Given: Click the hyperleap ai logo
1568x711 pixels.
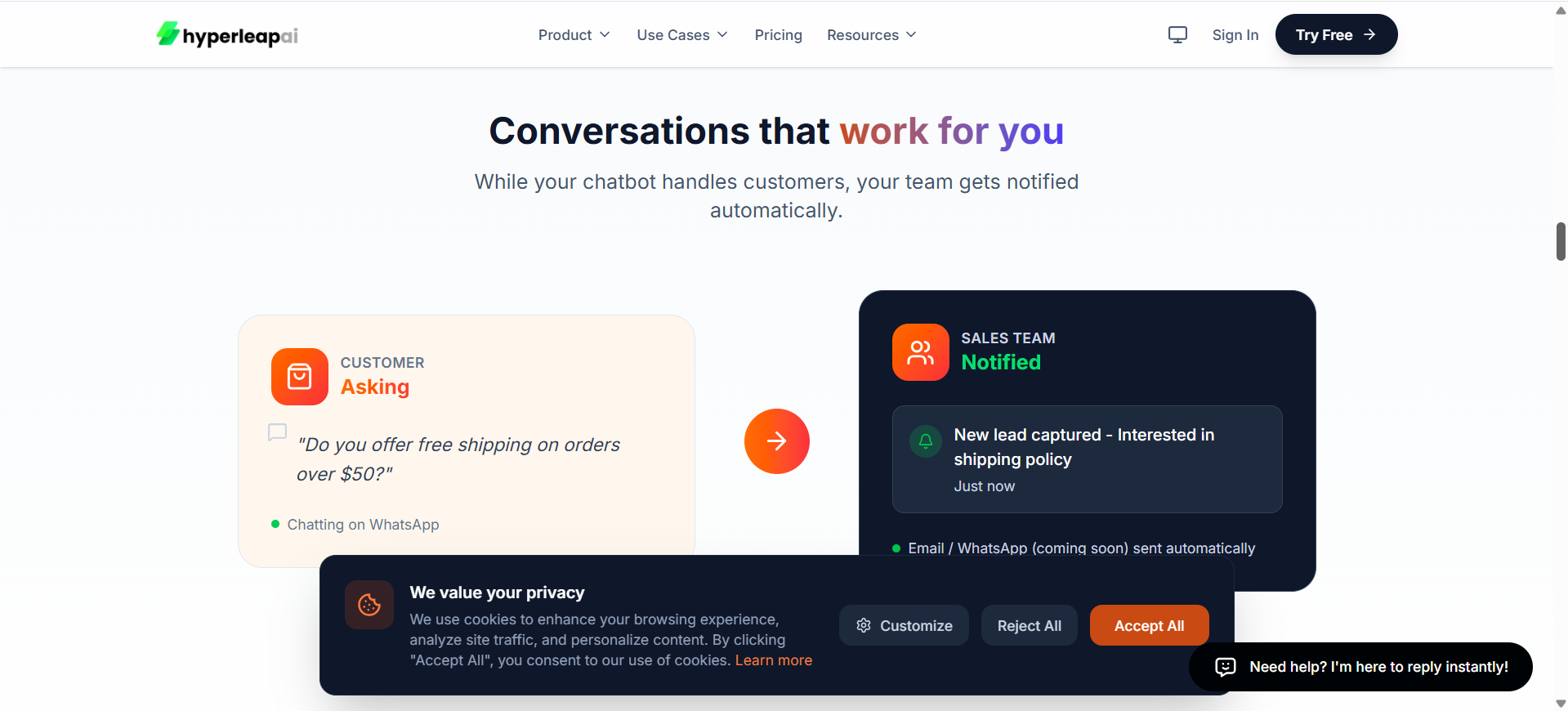Looking at the screenshot, I should pos(227,35).
